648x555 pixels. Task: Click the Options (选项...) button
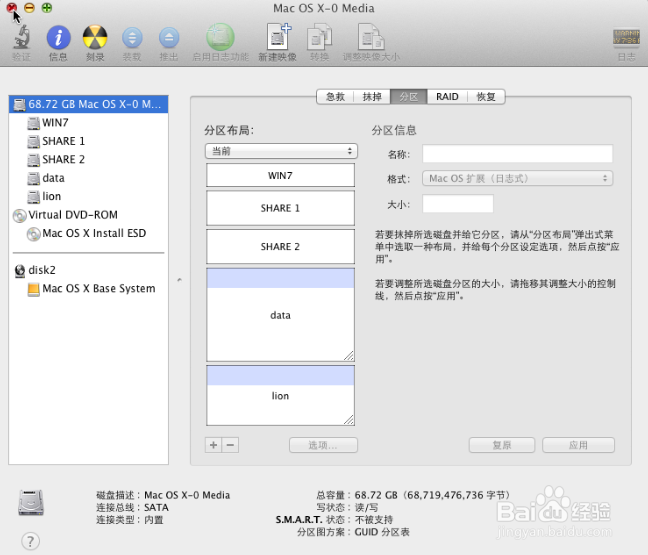coord(323,445)
